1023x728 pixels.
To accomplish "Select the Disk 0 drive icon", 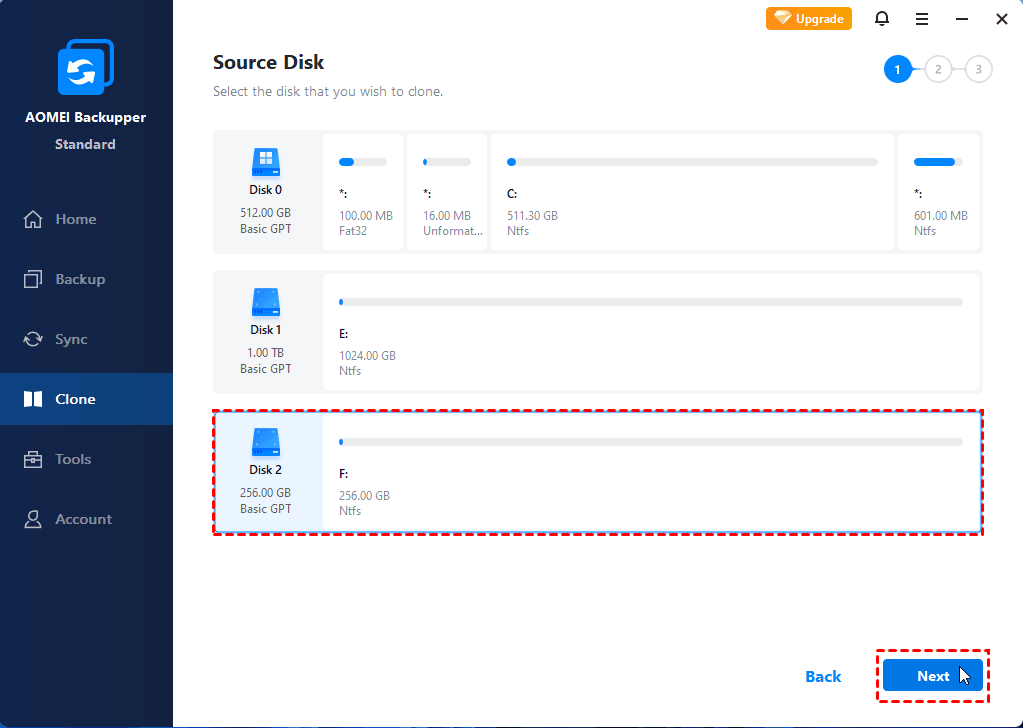I will [265, 161].
